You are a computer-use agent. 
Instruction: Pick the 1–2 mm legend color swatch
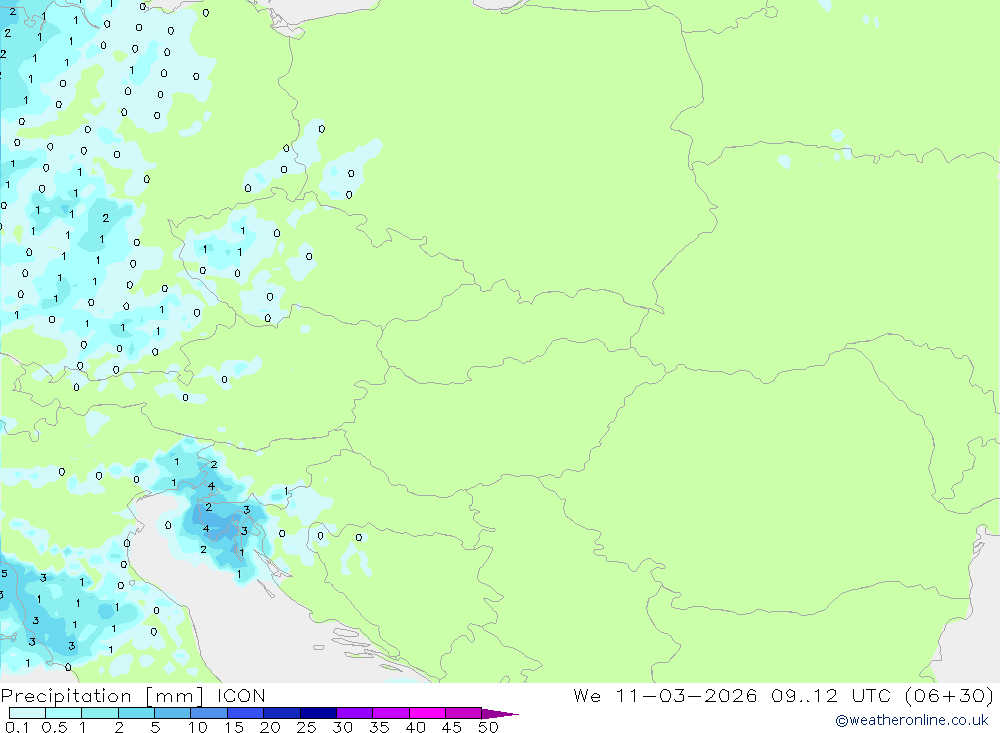[100, 713]
